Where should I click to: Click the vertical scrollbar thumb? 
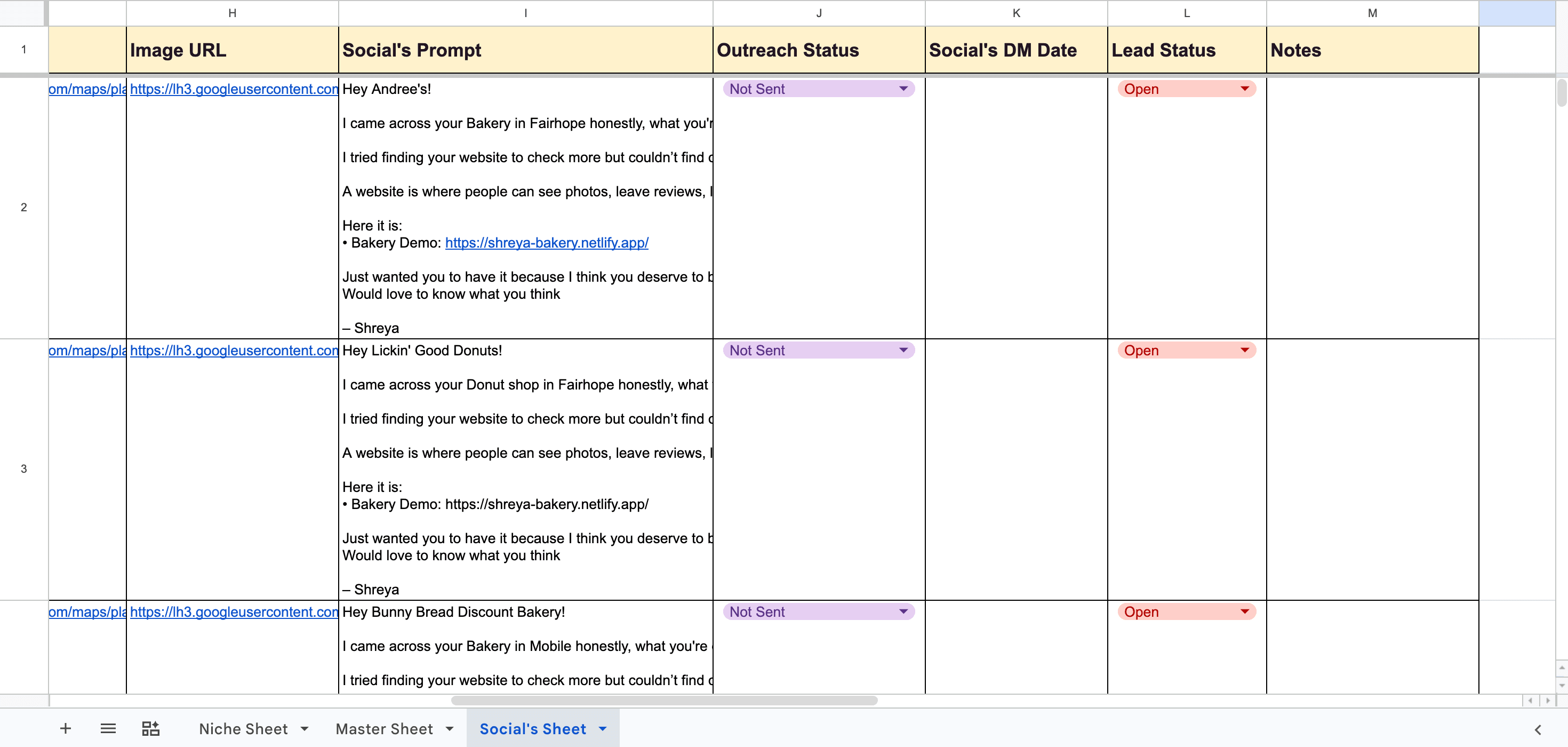[1562, 92]
